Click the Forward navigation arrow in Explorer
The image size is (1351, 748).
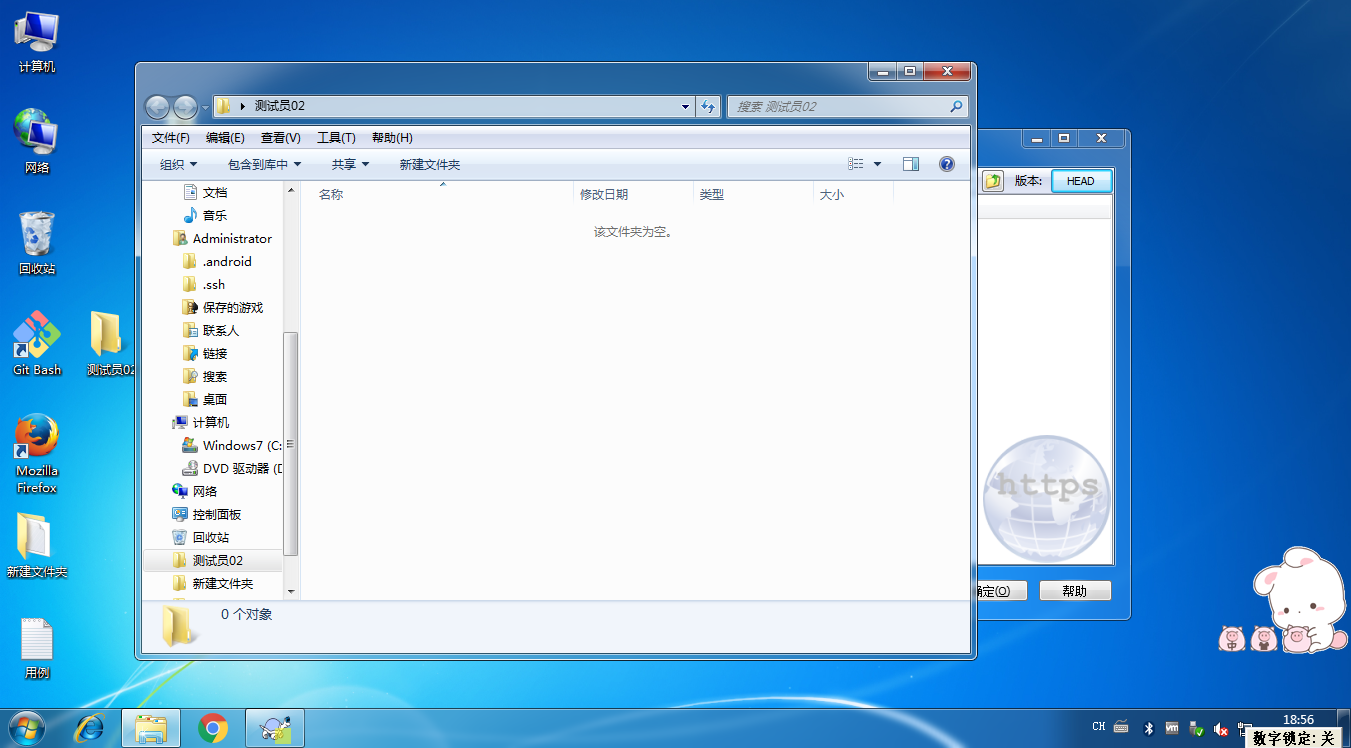186,107
